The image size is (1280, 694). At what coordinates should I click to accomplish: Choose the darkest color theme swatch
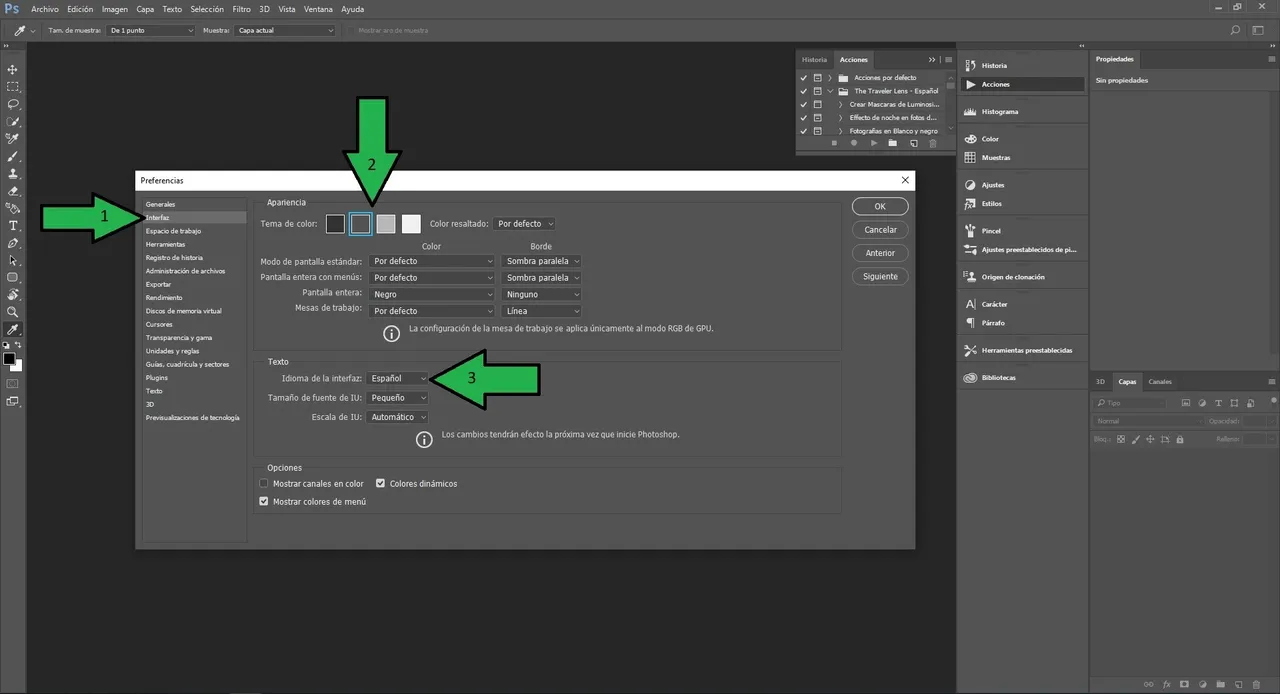point(335,224)
